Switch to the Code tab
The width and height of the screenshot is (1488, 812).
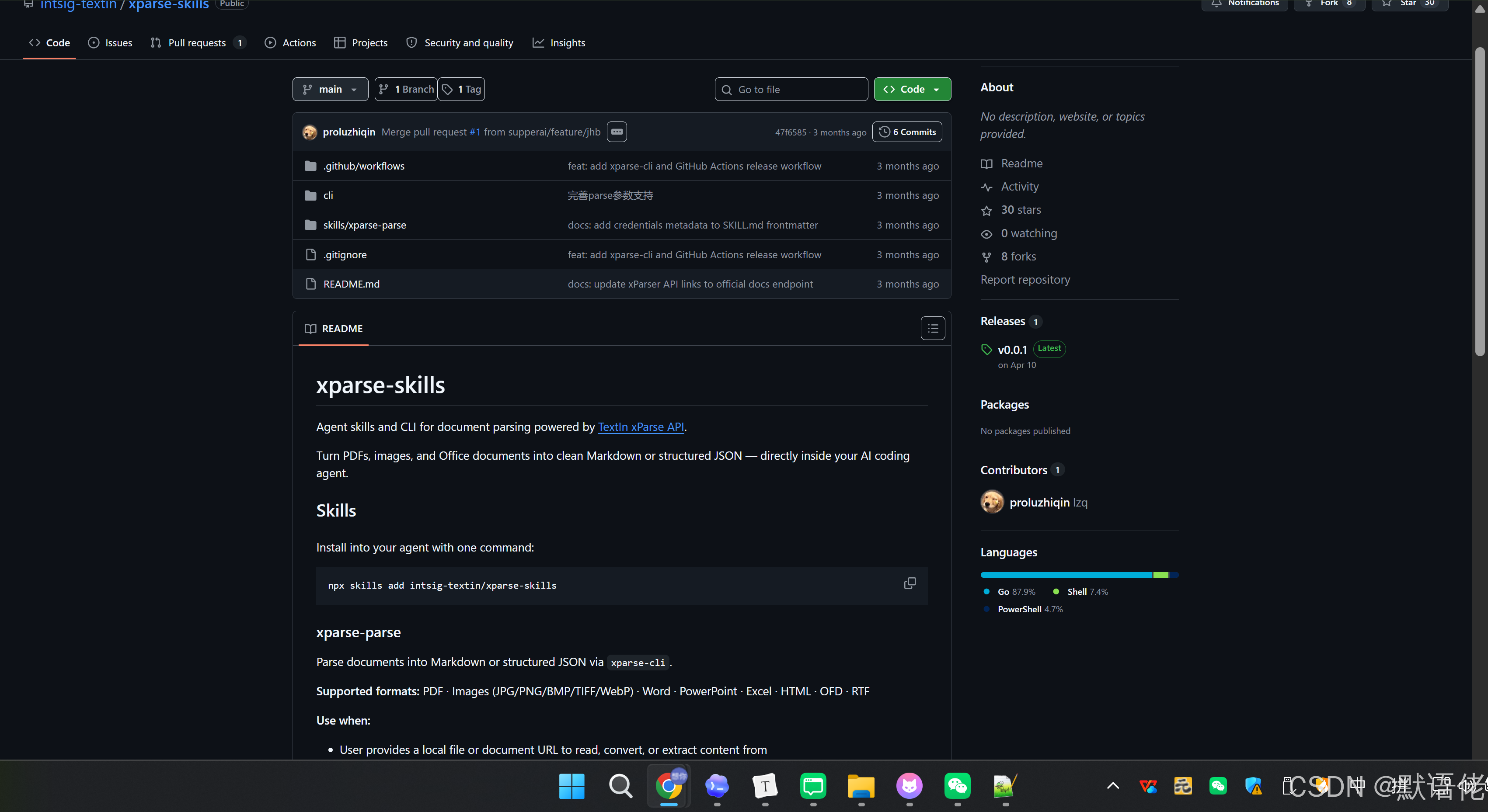(49, 43)
